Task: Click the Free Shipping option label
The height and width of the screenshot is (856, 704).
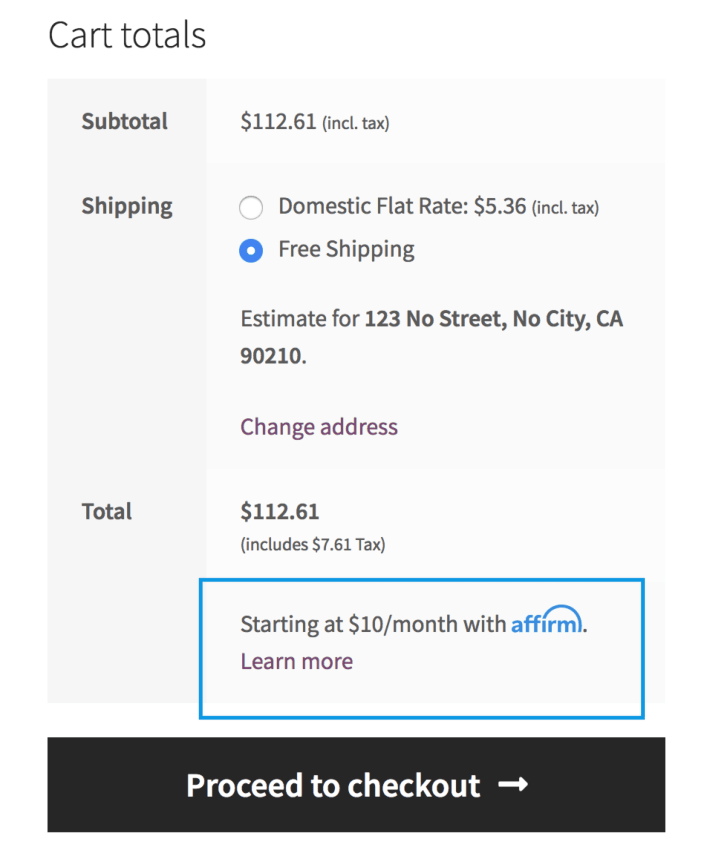Action: coord(346,249)
